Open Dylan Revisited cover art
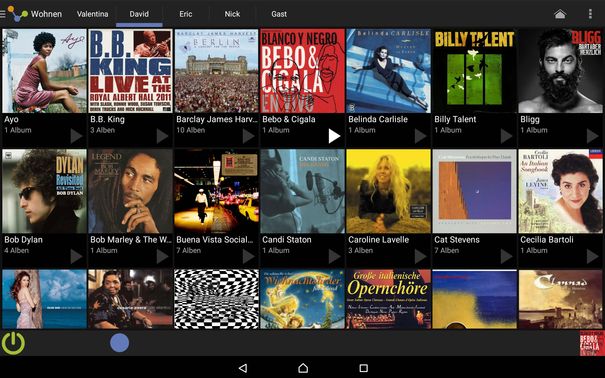 tap(44, 191)
